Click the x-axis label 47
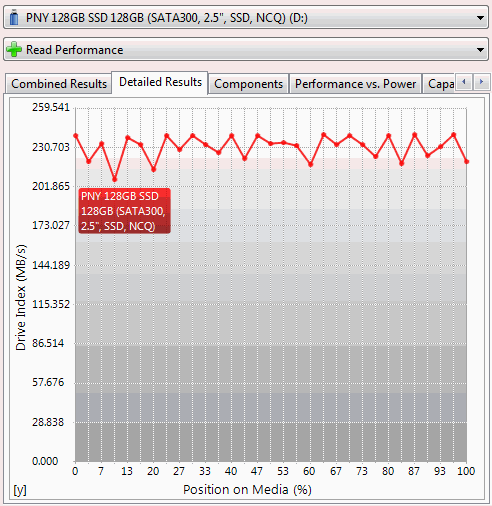The height and width of the screenshot is (506, 492). 257,471
